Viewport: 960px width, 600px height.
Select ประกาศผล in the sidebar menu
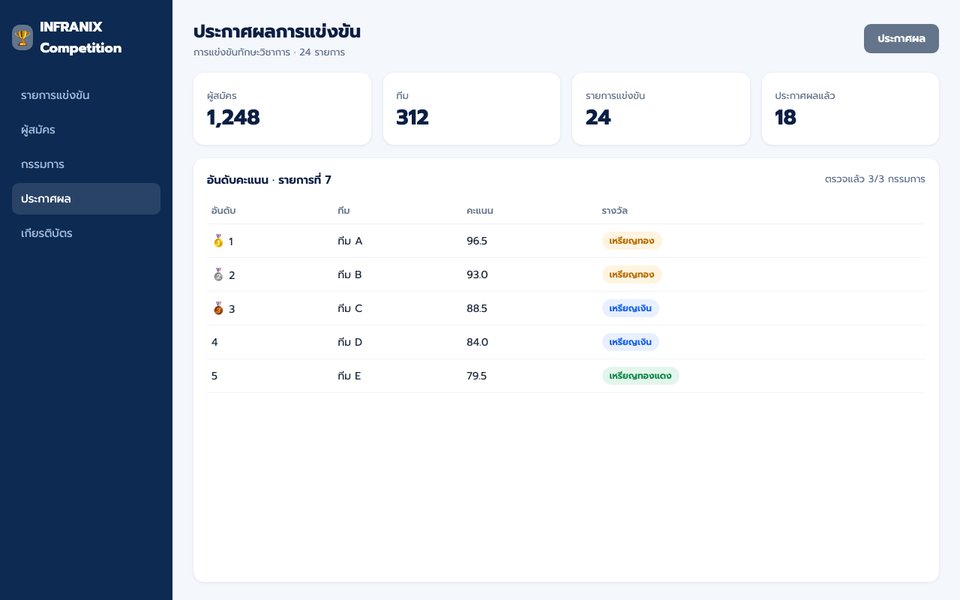click(x=86, y=198)
